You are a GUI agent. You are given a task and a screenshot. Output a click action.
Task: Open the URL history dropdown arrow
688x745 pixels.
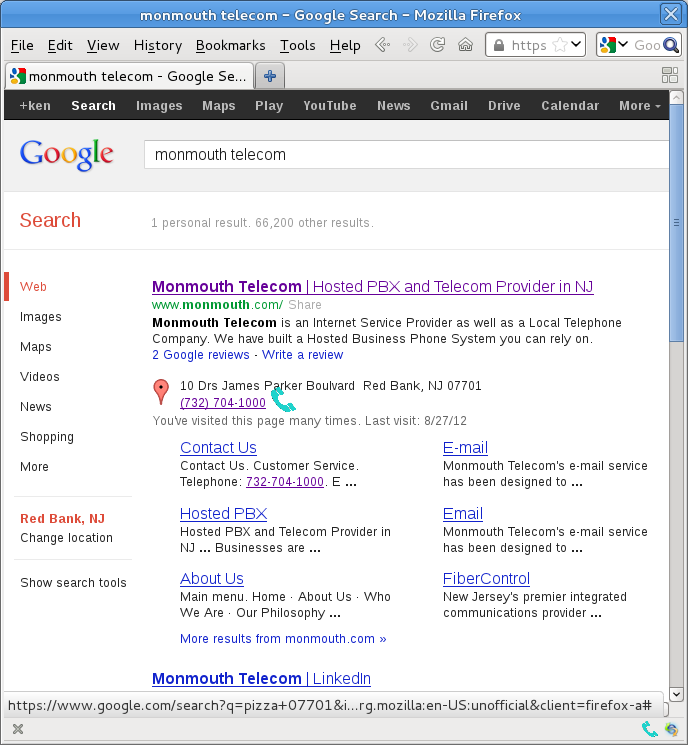pos(576,45)
